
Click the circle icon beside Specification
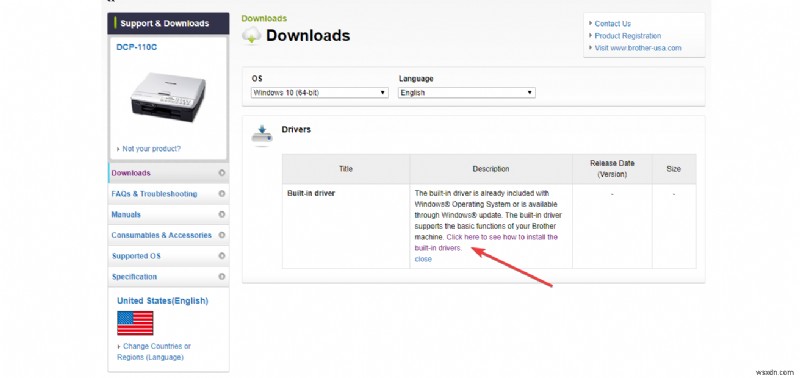221,276
